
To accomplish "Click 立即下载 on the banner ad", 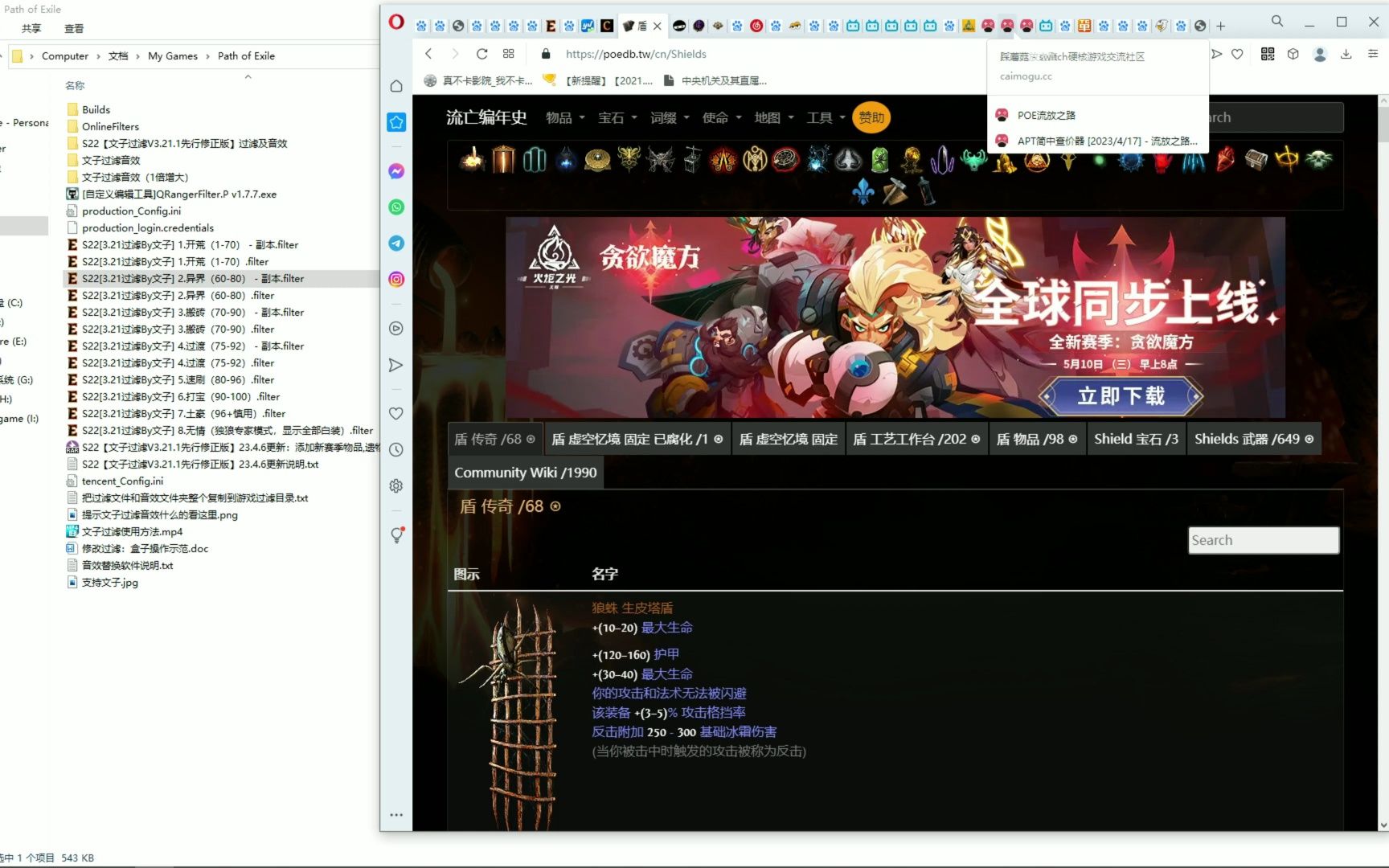I will click(x=1121, y=396).
